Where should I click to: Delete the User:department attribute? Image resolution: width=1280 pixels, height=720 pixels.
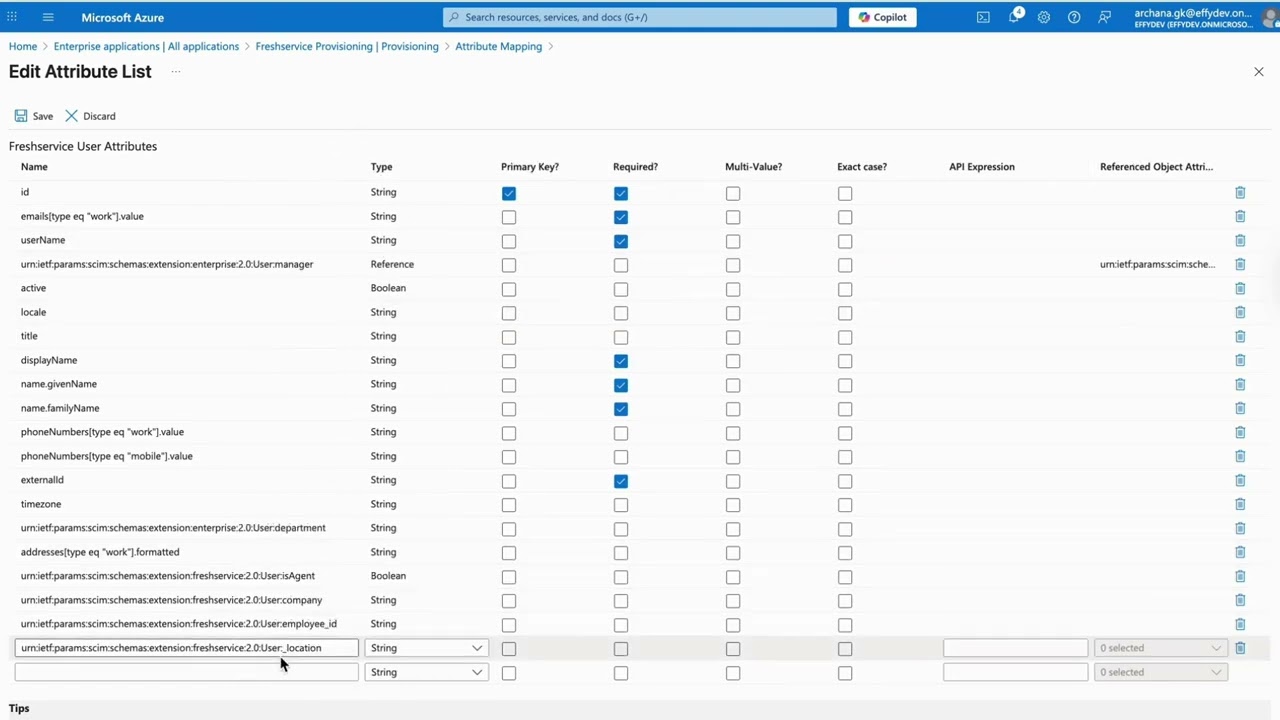[1240, 528]
